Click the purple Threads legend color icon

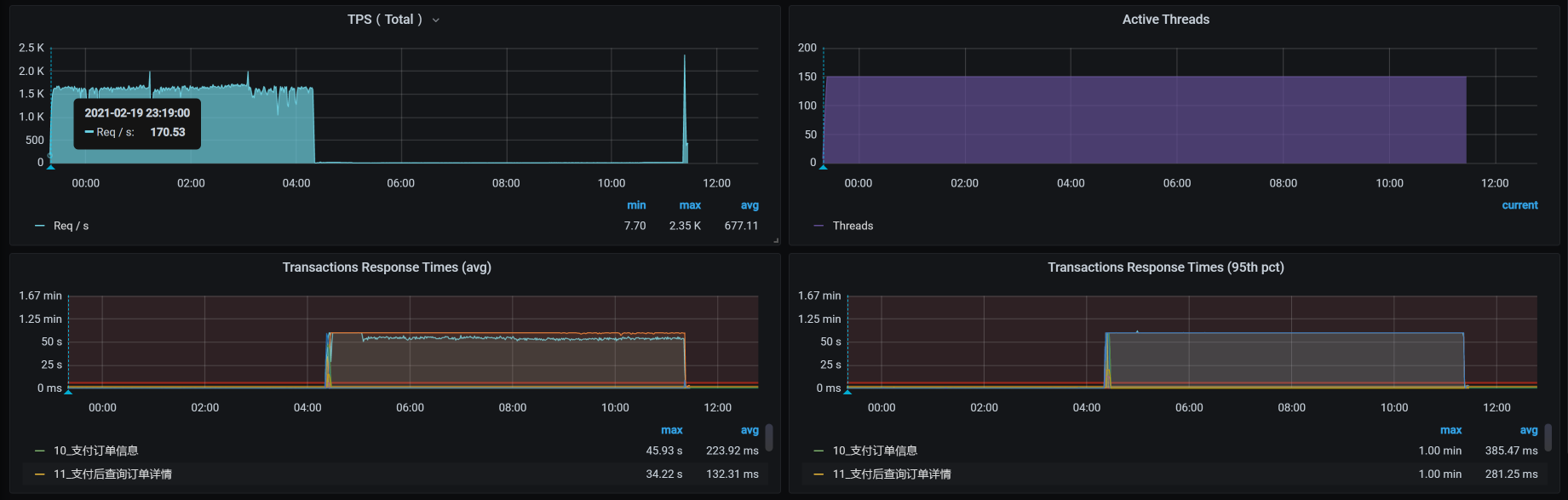(818, 226)
